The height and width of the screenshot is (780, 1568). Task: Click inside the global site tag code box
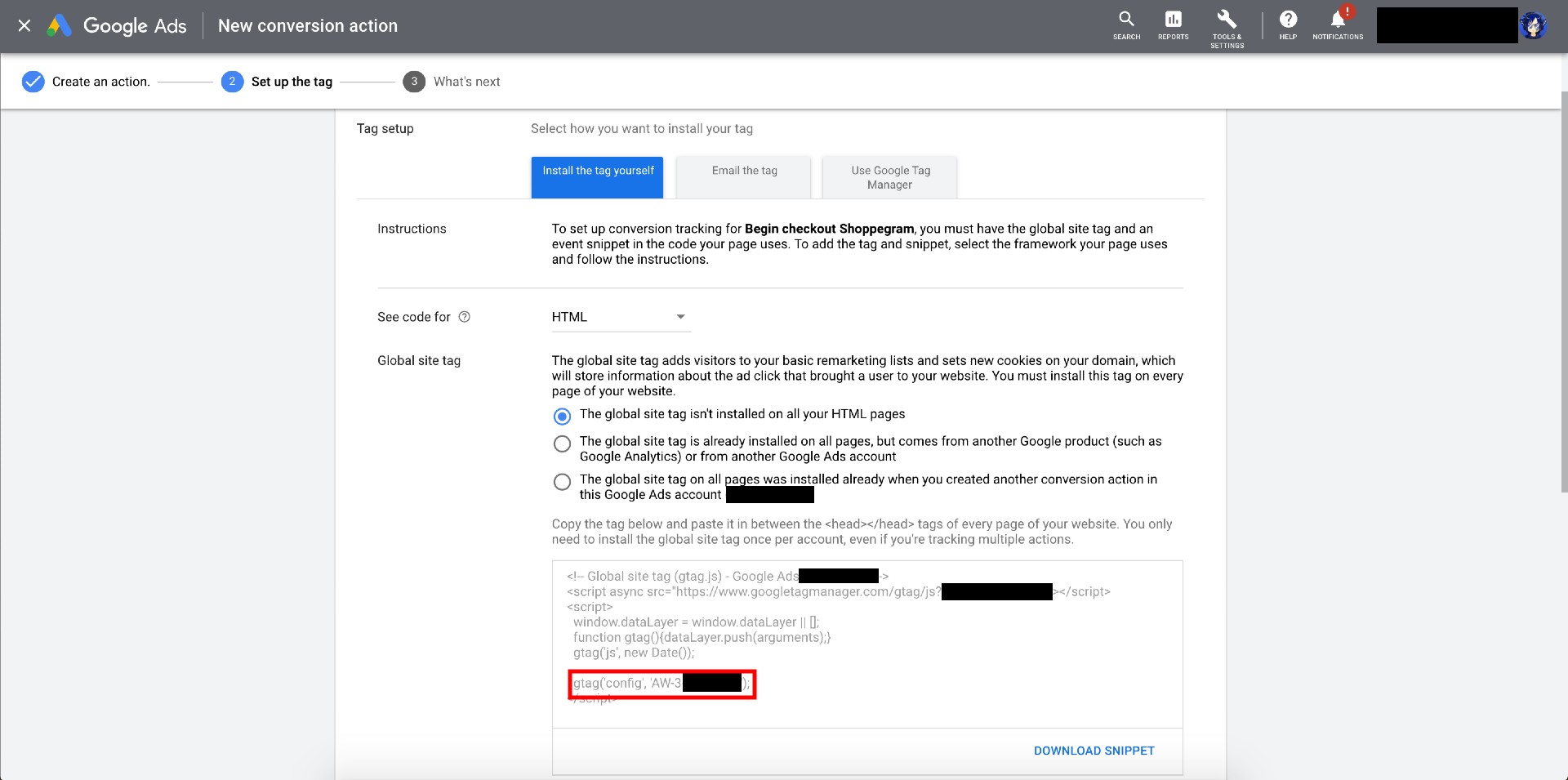867,645
